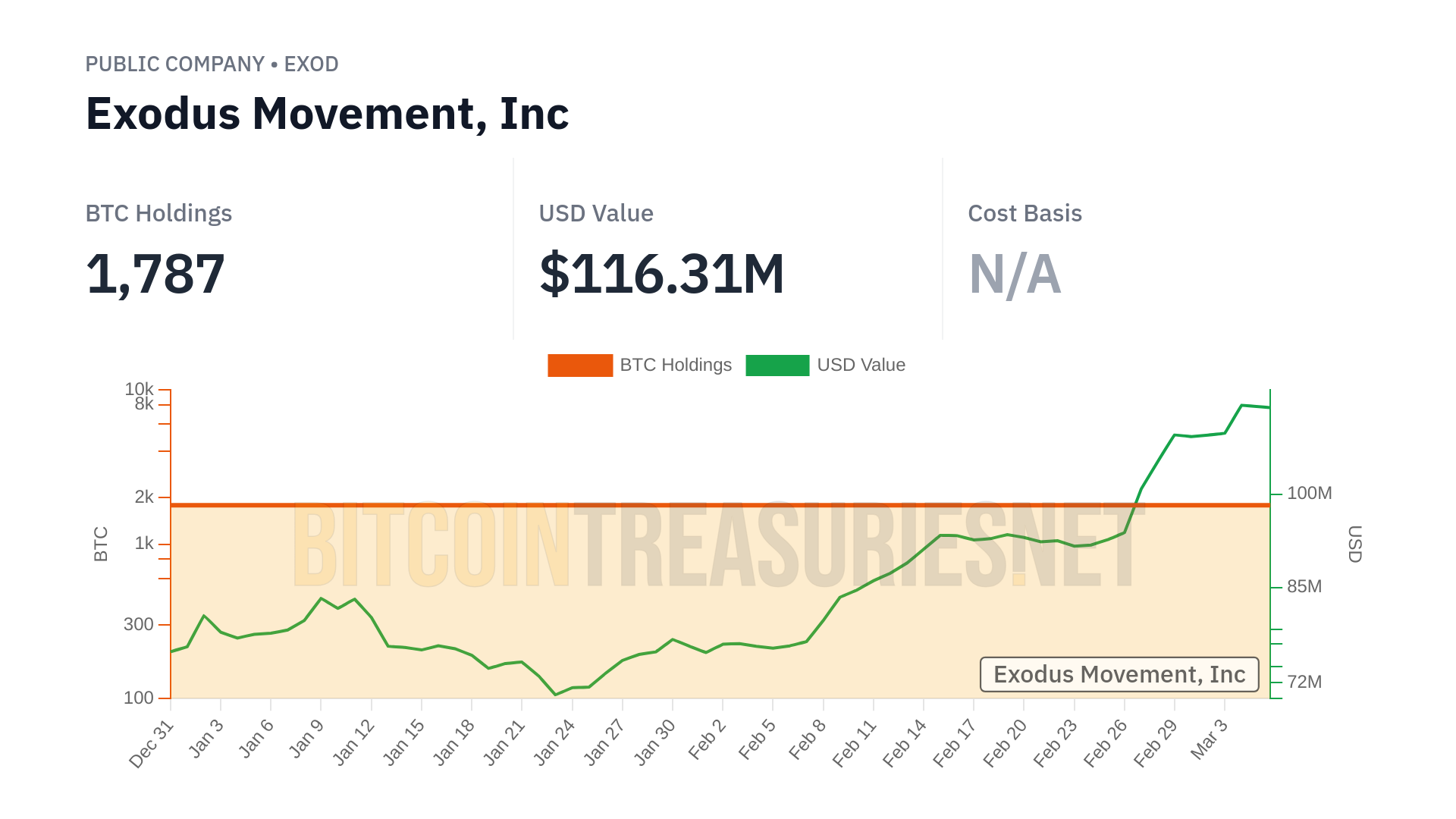Image resolution: width=1456 pixels, height=819 pixels.
Task: Click the 100M tick on the USD axis
Action: [1309, 494]
